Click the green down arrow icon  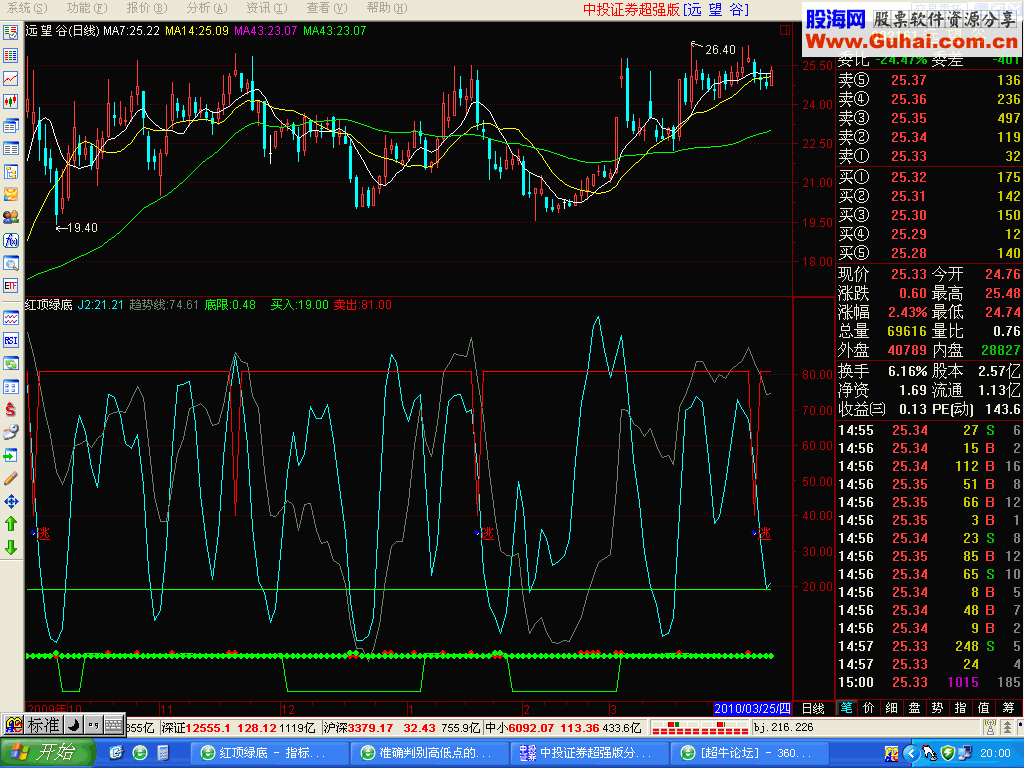[x=11, y=547]
